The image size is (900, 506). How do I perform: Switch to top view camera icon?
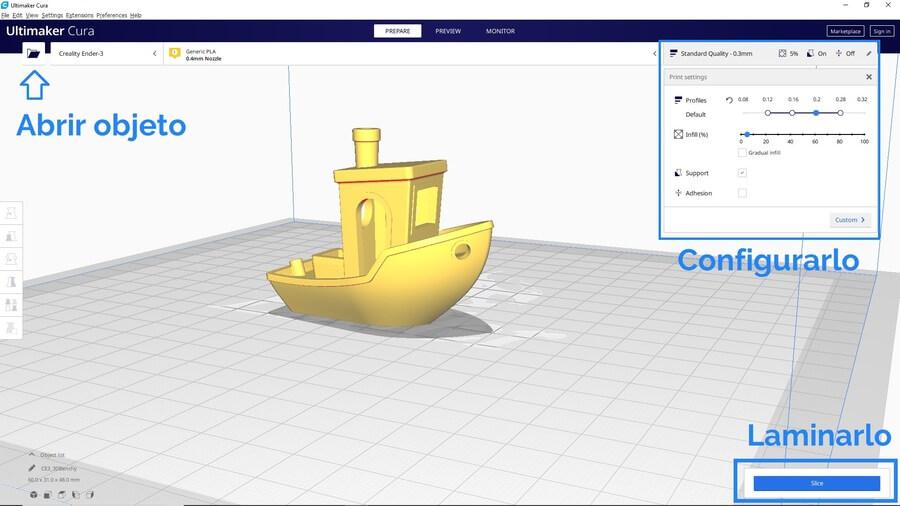pyautogui.click(x=61, y=495)
